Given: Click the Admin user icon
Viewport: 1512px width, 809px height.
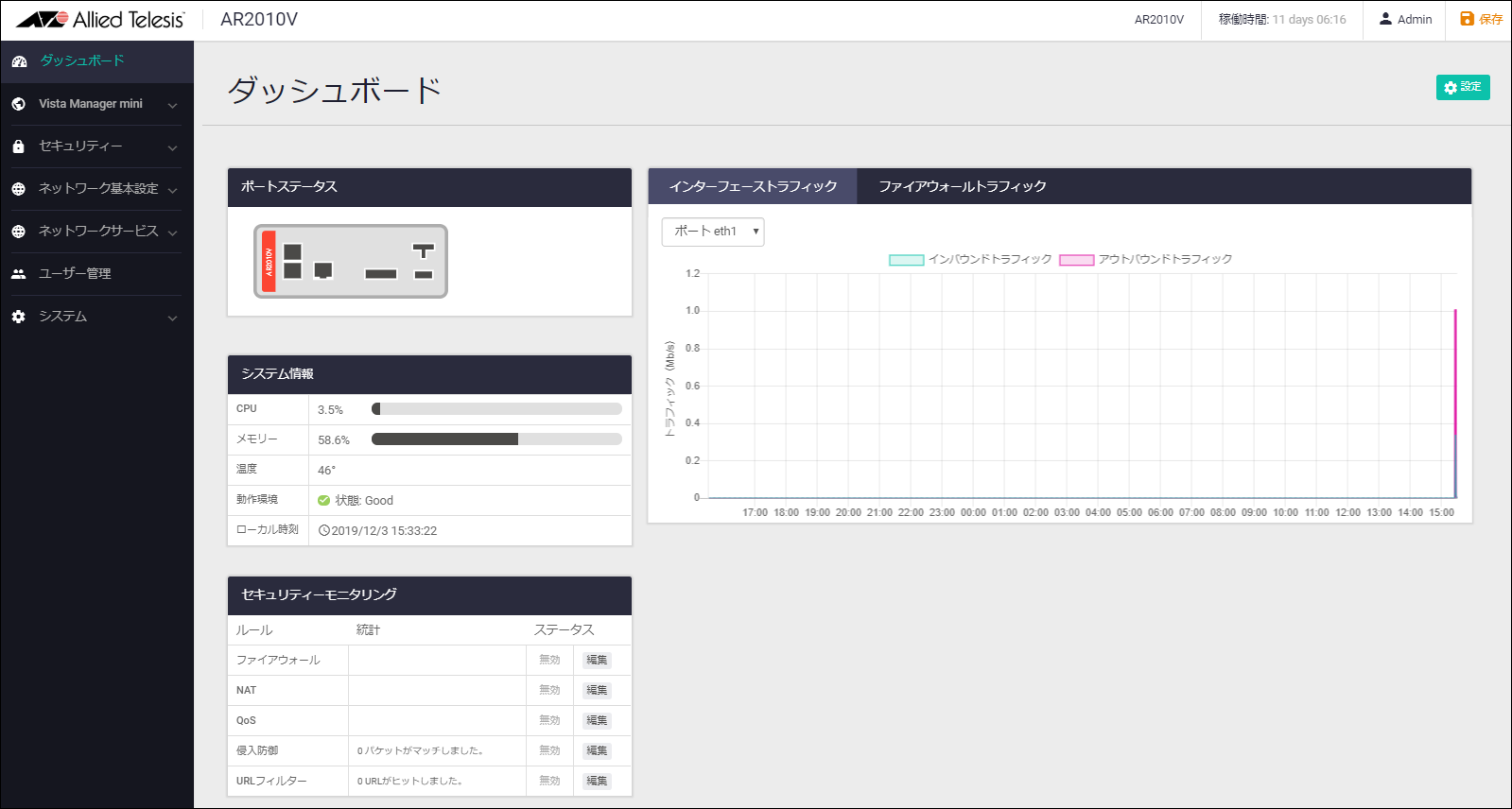Looking at the screenshot, I should click(x=1385, y=19).
